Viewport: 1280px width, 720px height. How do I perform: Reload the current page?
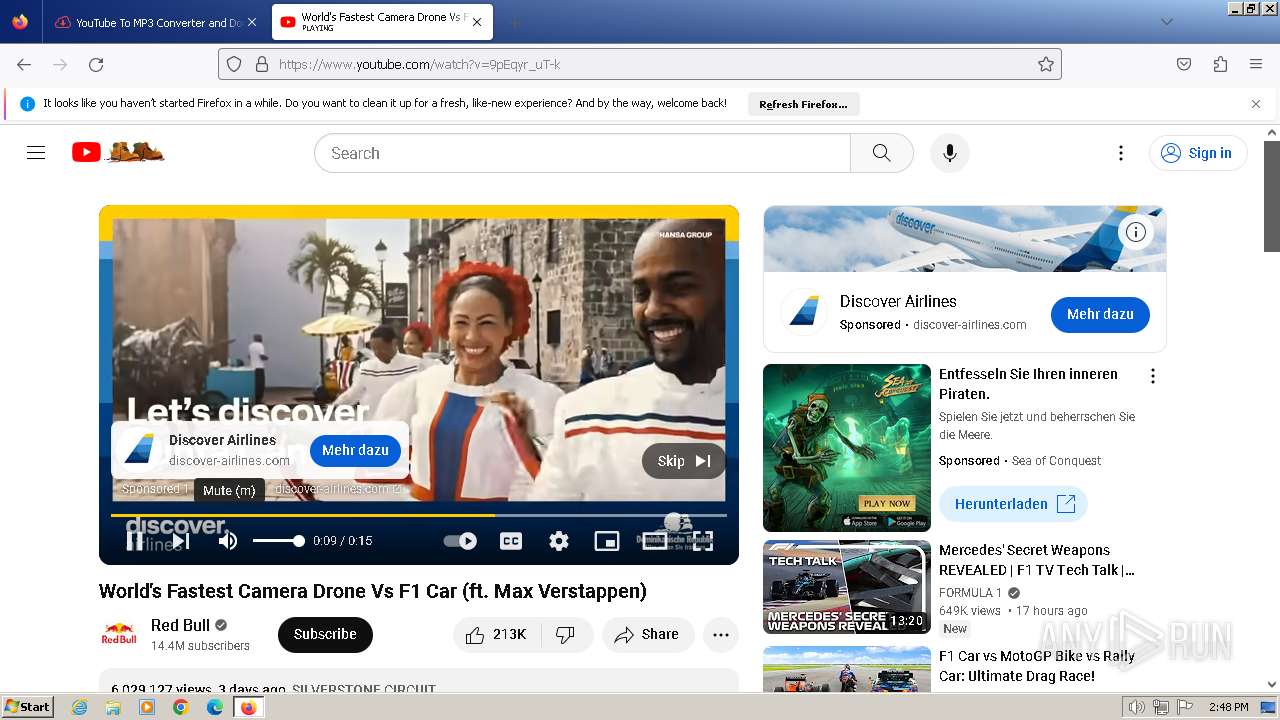point(96,64)
